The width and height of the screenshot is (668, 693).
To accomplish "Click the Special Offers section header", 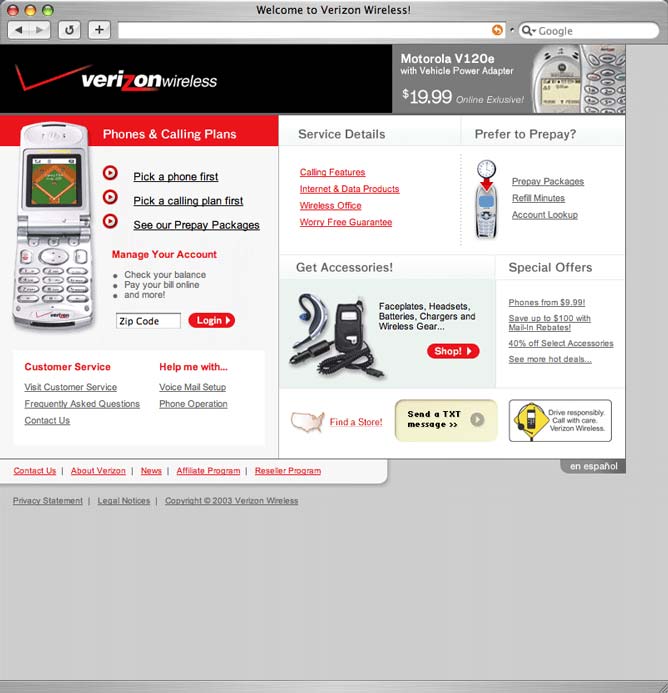I will pos(550,267).
